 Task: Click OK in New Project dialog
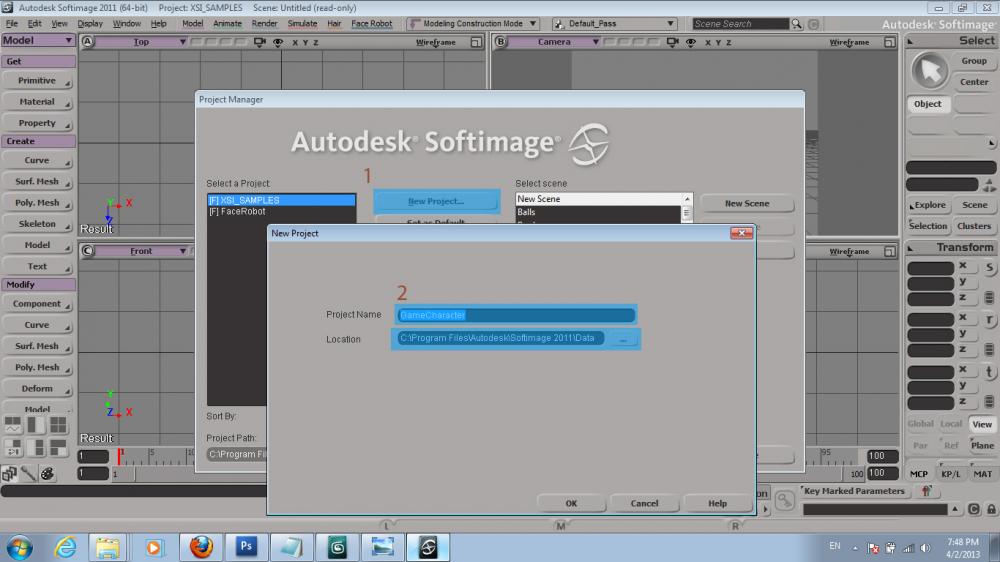(x=571, y=503)
